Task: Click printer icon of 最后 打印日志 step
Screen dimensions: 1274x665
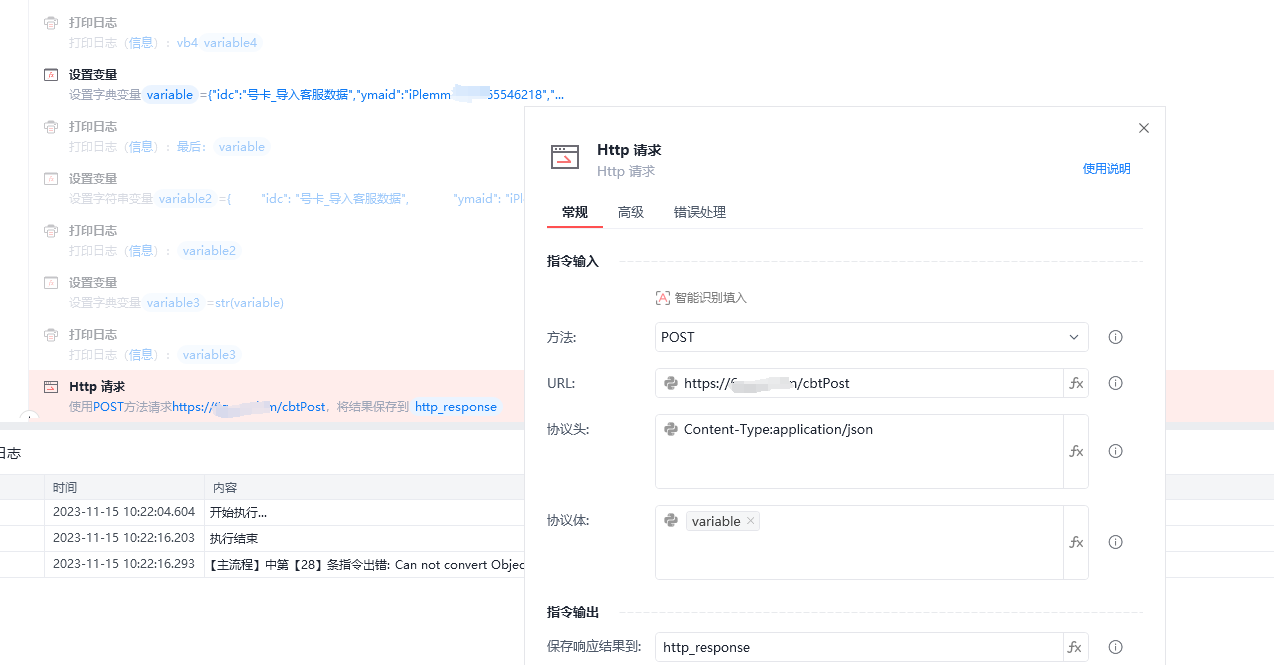Action: [51, 127]
